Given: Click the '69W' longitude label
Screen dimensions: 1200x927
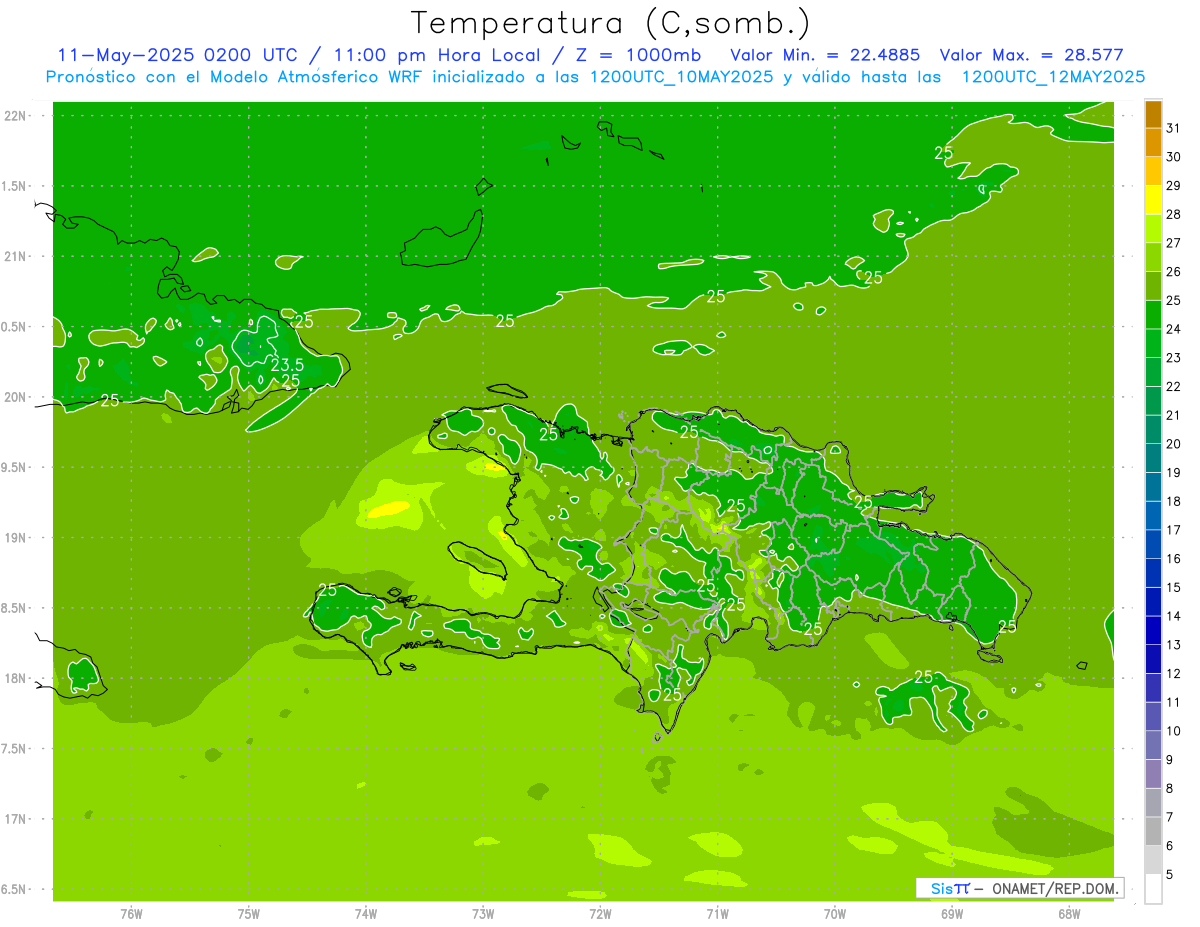Looking at the screenshot, I should [x=952, y=914].
